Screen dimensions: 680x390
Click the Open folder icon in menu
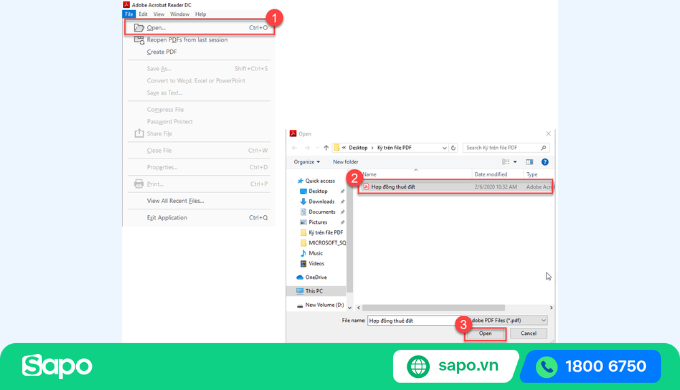point(139,28)
